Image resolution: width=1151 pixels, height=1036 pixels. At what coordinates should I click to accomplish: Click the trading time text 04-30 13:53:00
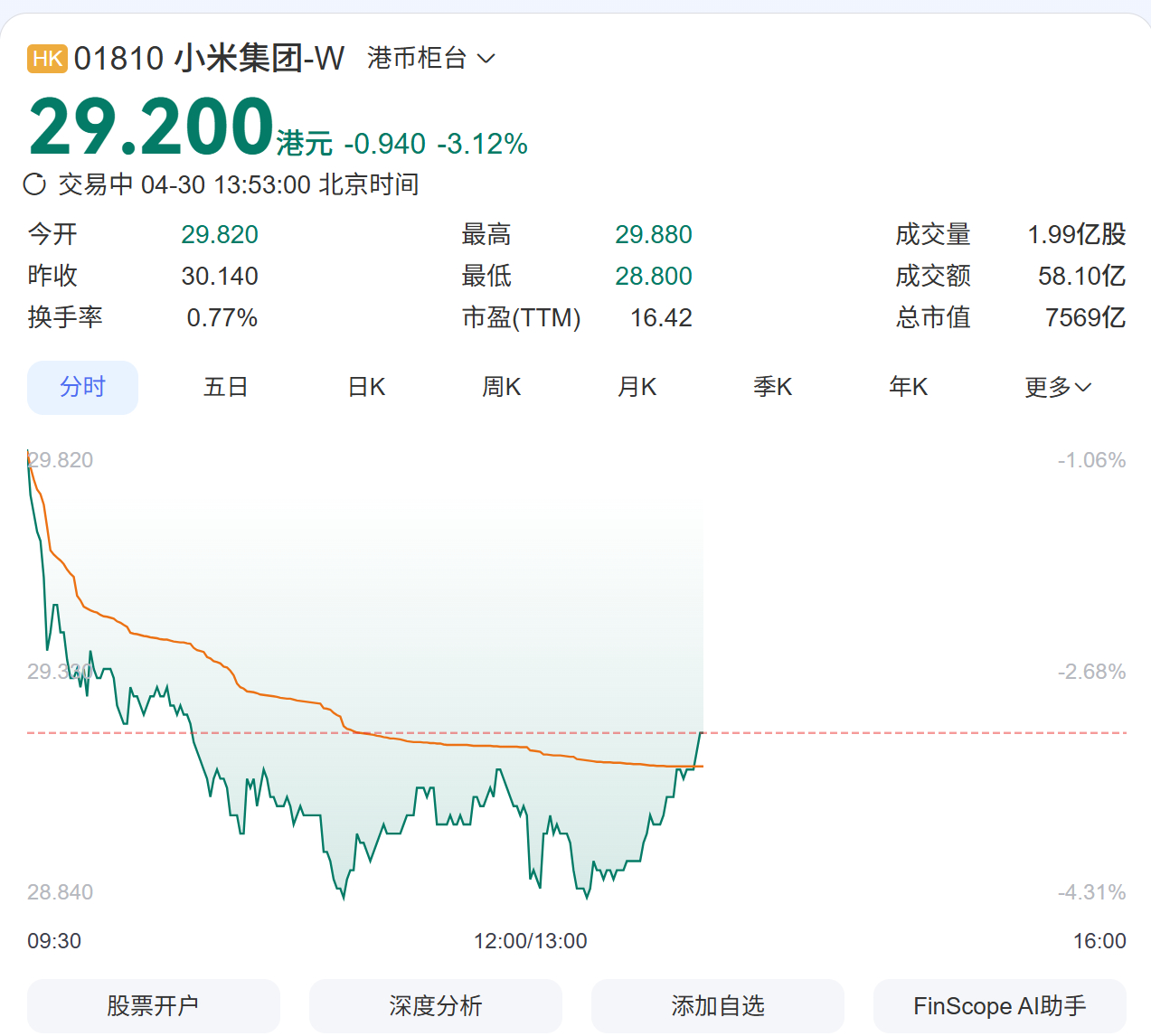(226, 184)
